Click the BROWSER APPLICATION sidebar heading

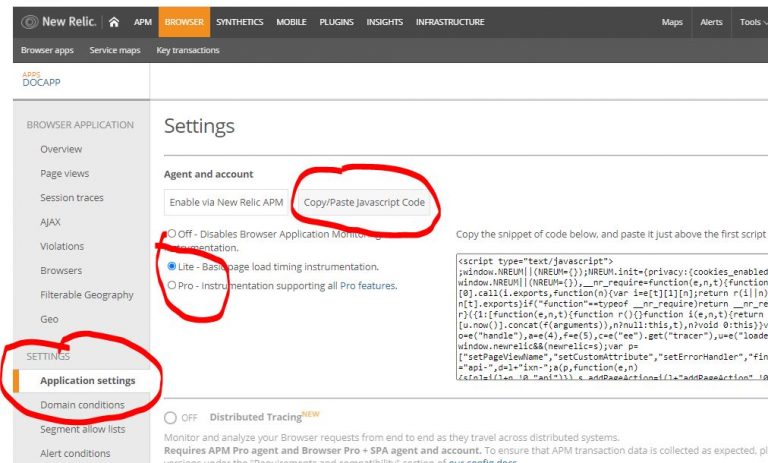[x=80, y=125]
